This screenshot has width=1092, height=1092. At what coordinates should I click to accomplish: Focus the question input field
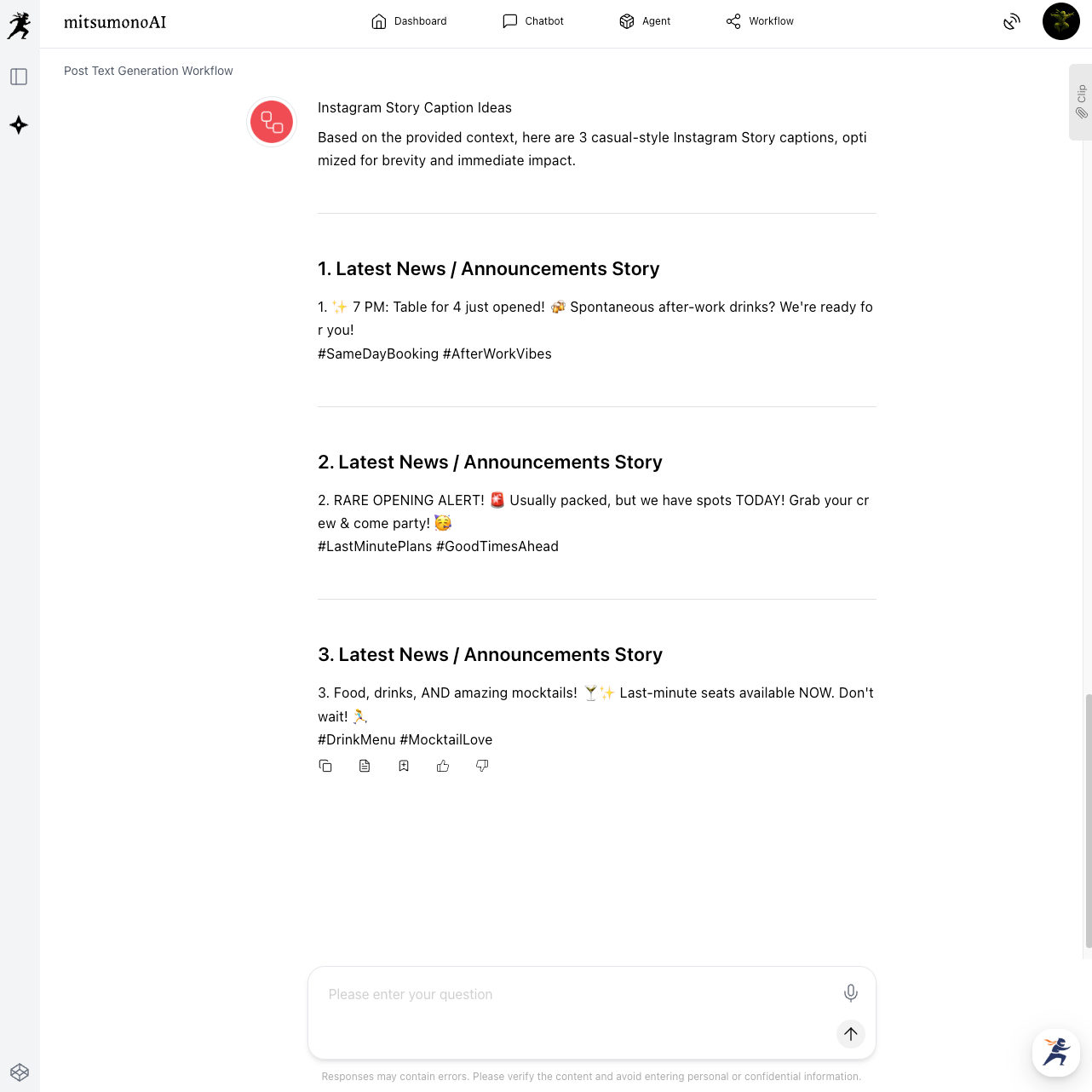point(571,995)
